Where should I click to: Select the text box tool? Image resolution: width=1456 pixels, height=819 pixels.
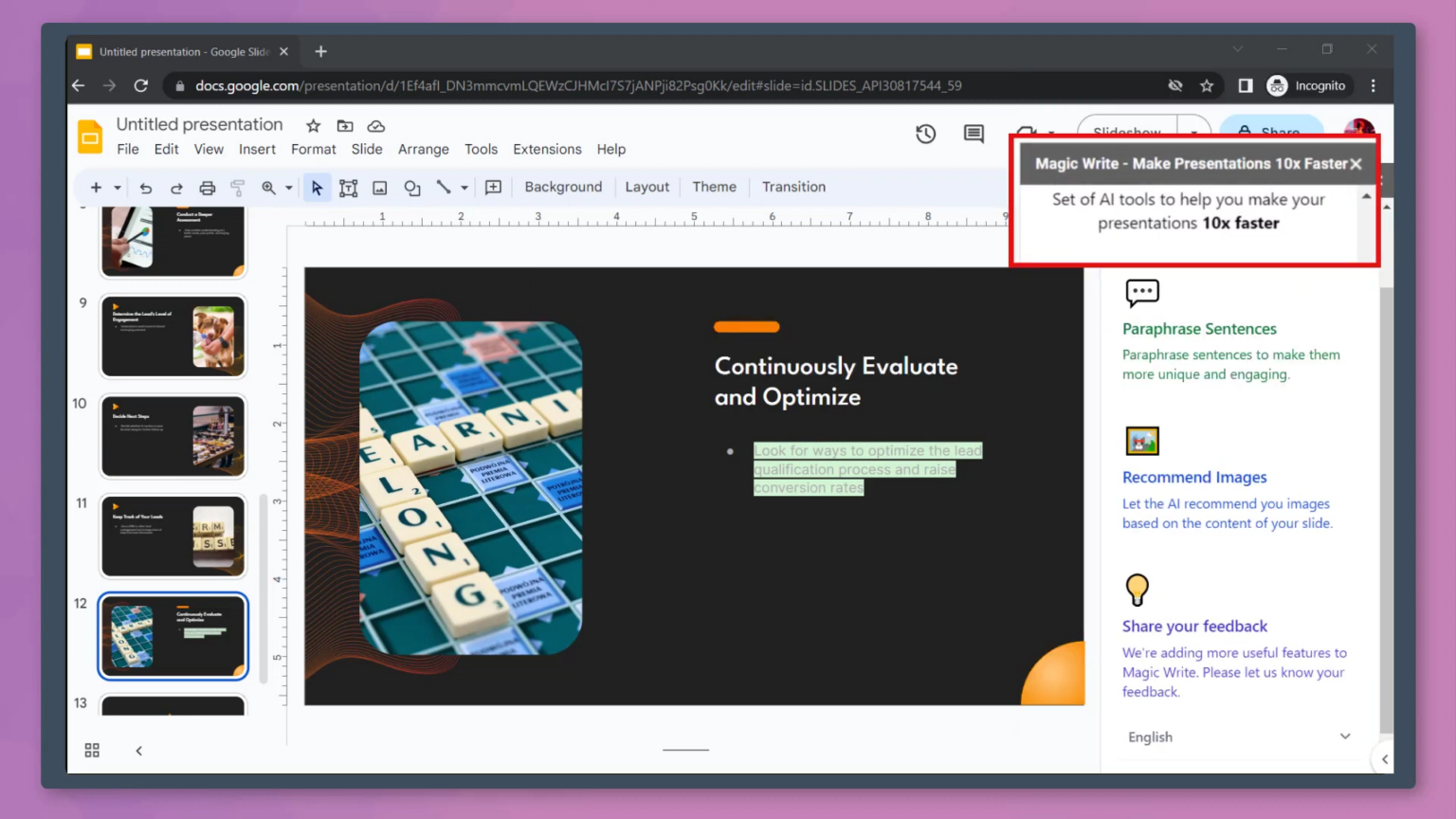point(348,187)
